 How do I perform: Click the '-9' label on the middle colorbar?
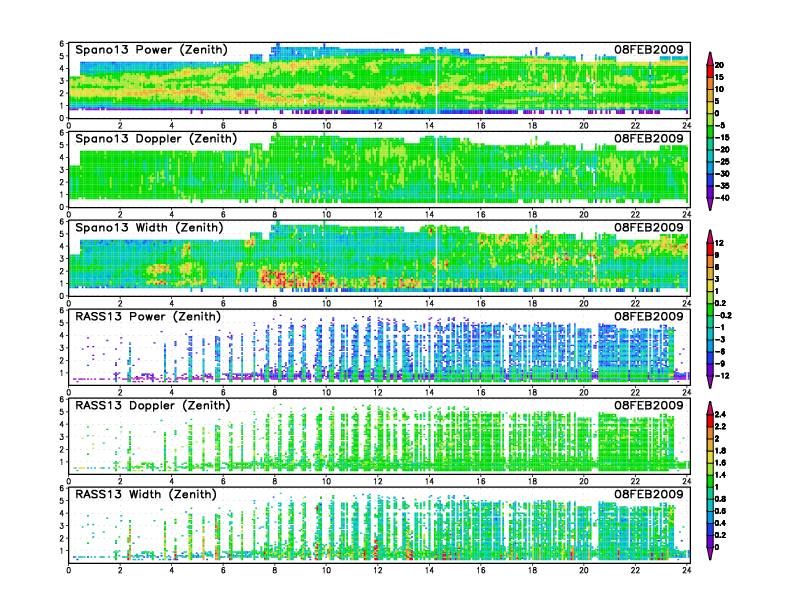[x=720, y=364]
